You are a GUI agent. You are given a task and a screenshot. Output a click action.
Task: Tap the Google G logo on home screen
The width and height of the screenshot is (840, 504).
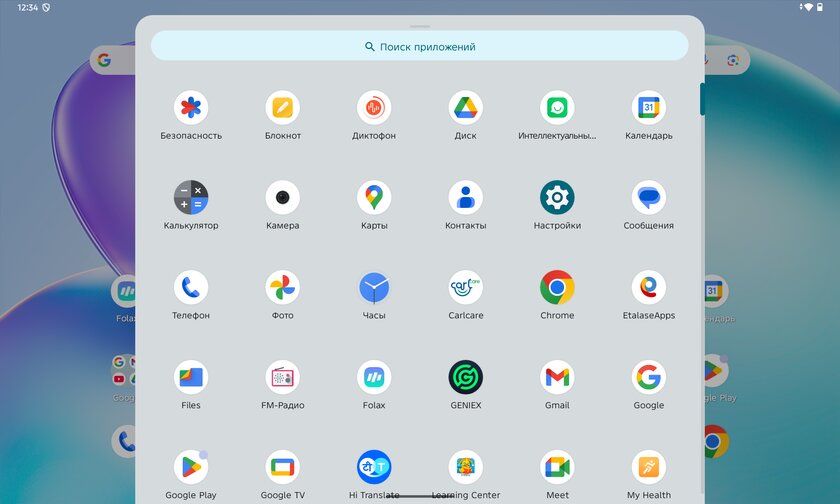[x=104, y=60]
